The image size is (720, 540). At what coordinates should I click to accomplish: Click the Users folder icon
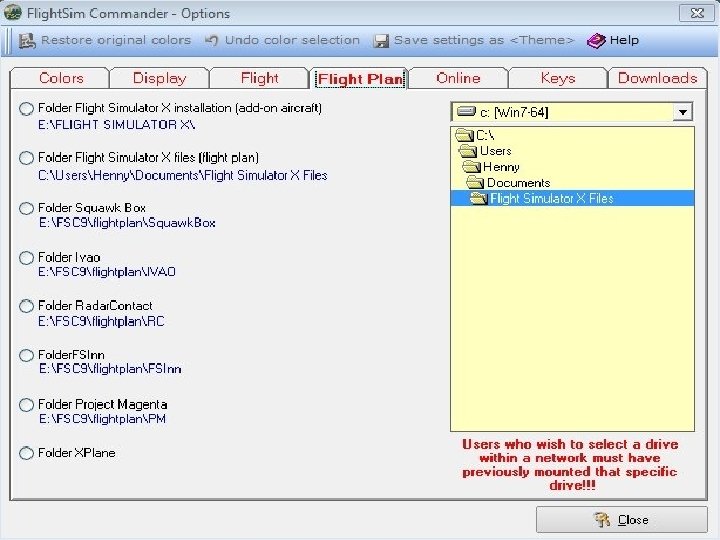coord(468,151)
